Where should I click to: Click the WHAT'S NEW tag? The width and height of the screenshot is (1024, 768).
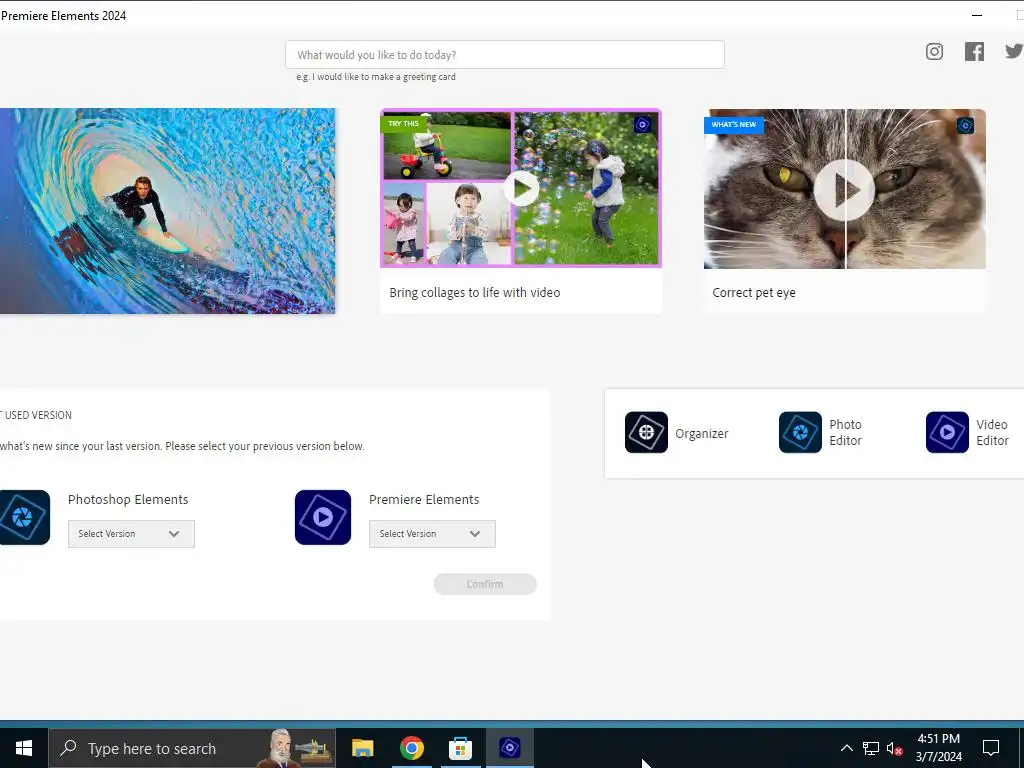coord(733,125)
